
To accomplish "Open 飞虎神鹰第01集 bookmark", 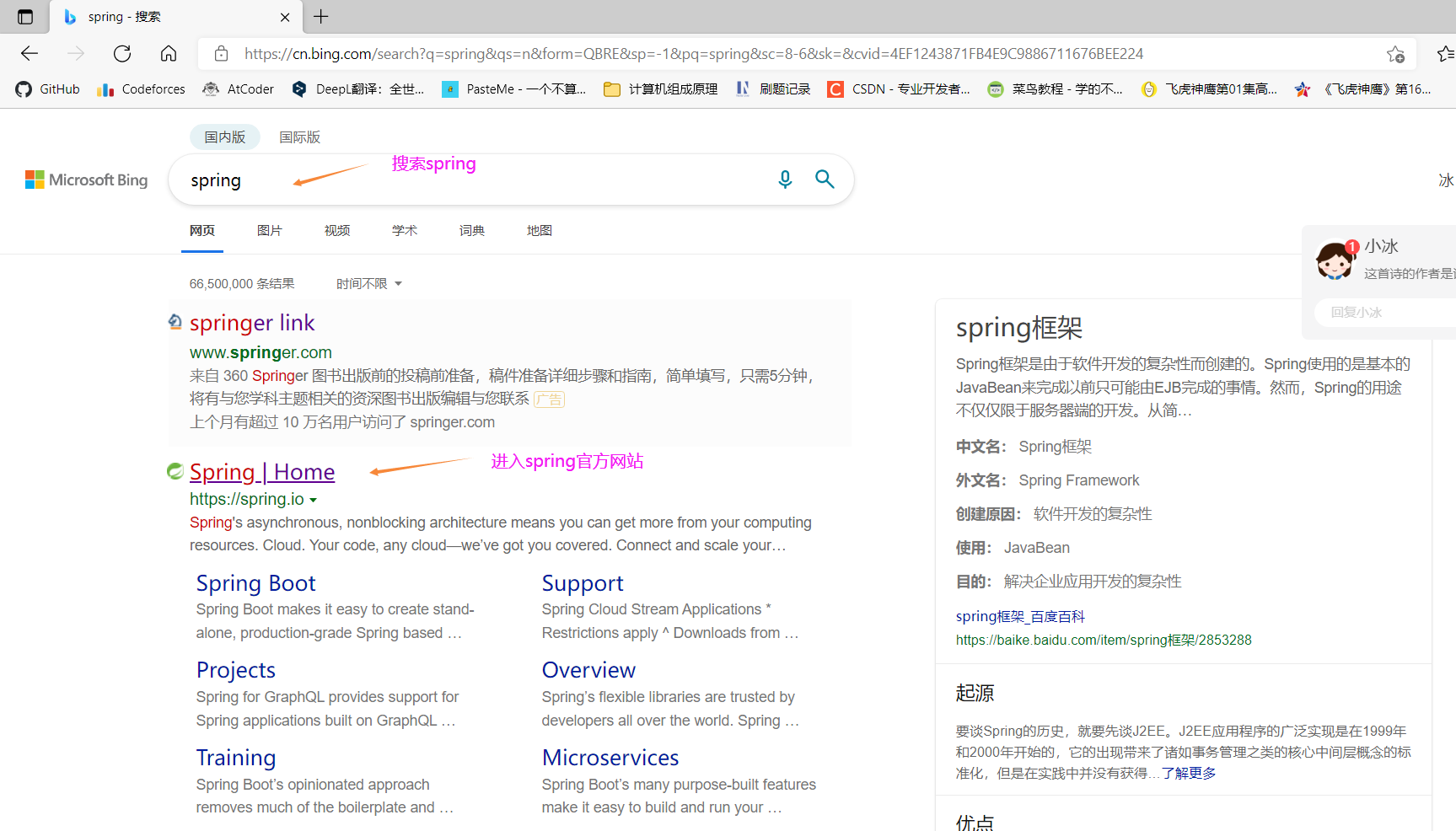I will pos(1210,89).
